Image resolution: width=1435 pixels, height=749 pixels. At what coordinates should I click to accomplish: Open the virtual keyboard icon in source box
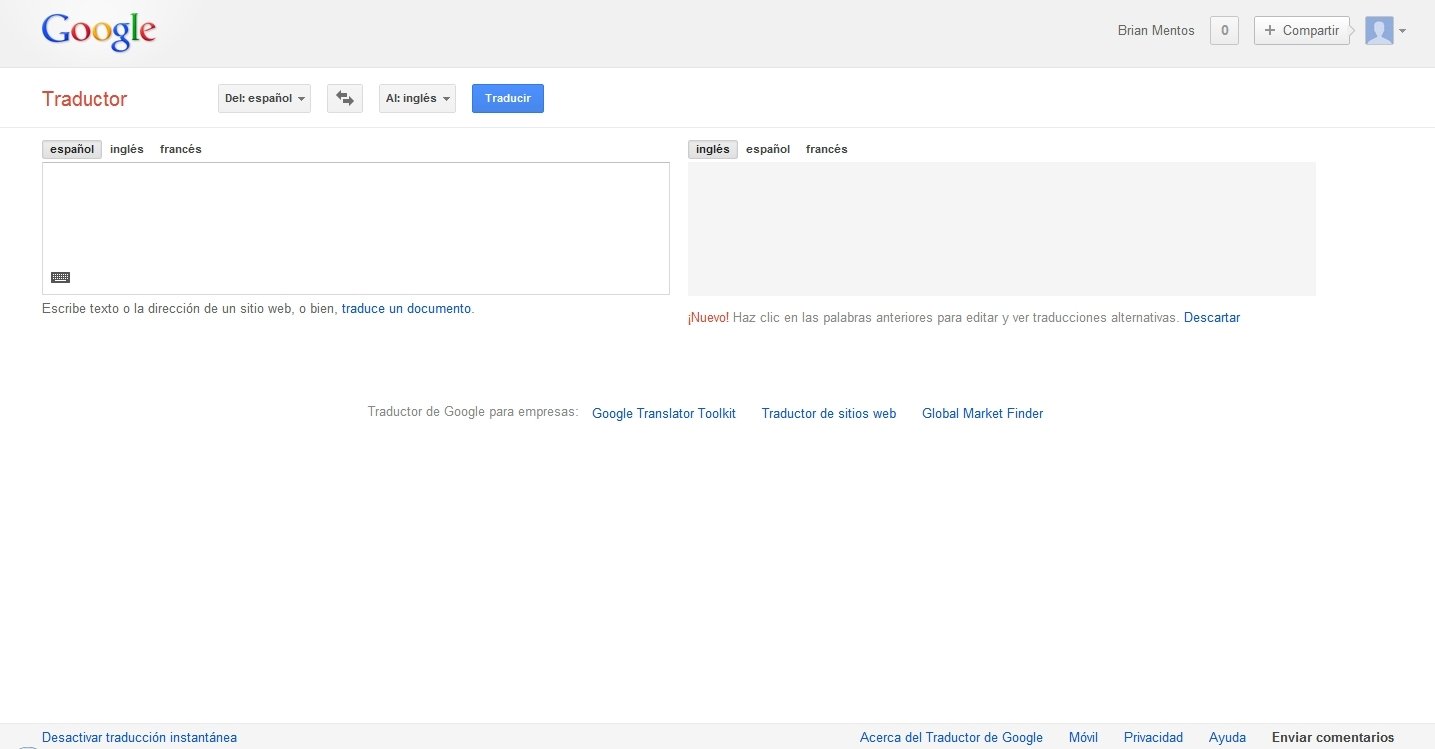pos(60,277)
